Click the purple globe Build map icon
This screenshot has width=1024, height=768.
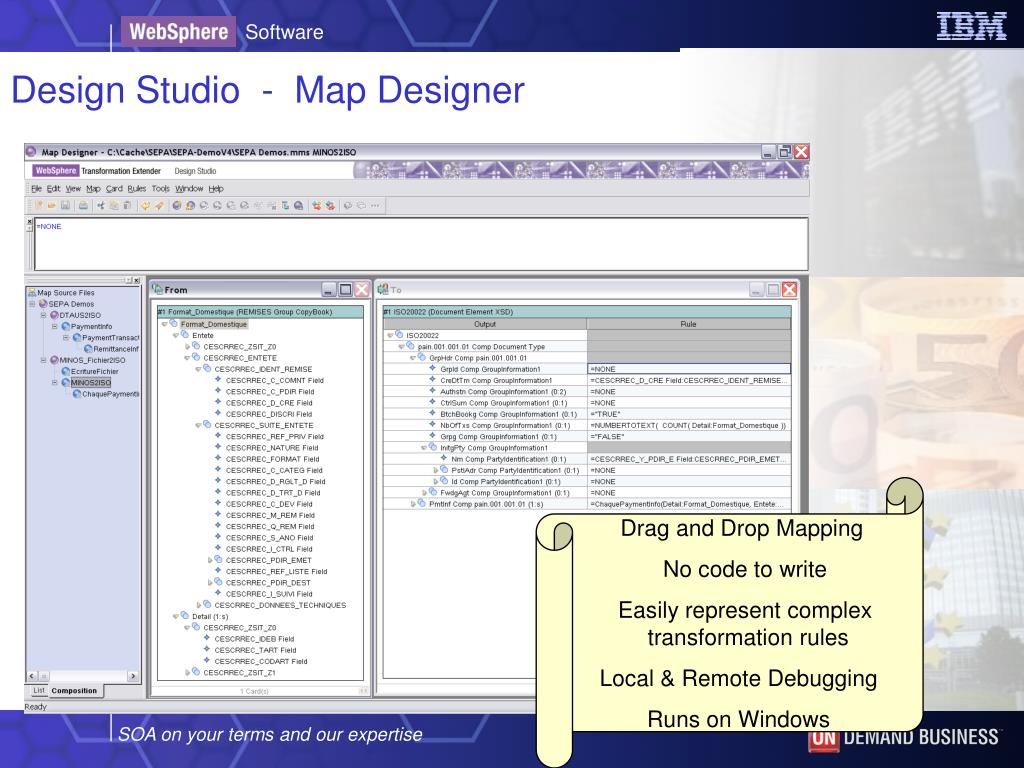tap(176, 206)
